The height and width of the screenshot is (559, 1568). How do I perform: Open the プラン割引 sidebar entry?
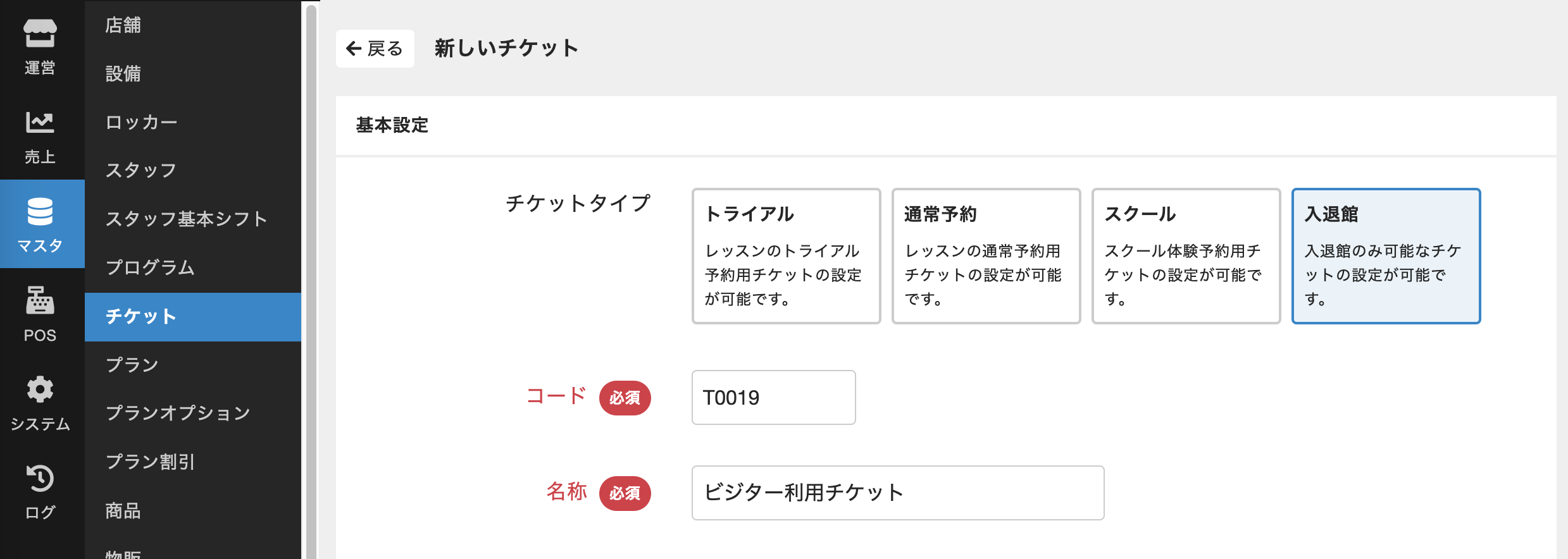pos(150,462)
